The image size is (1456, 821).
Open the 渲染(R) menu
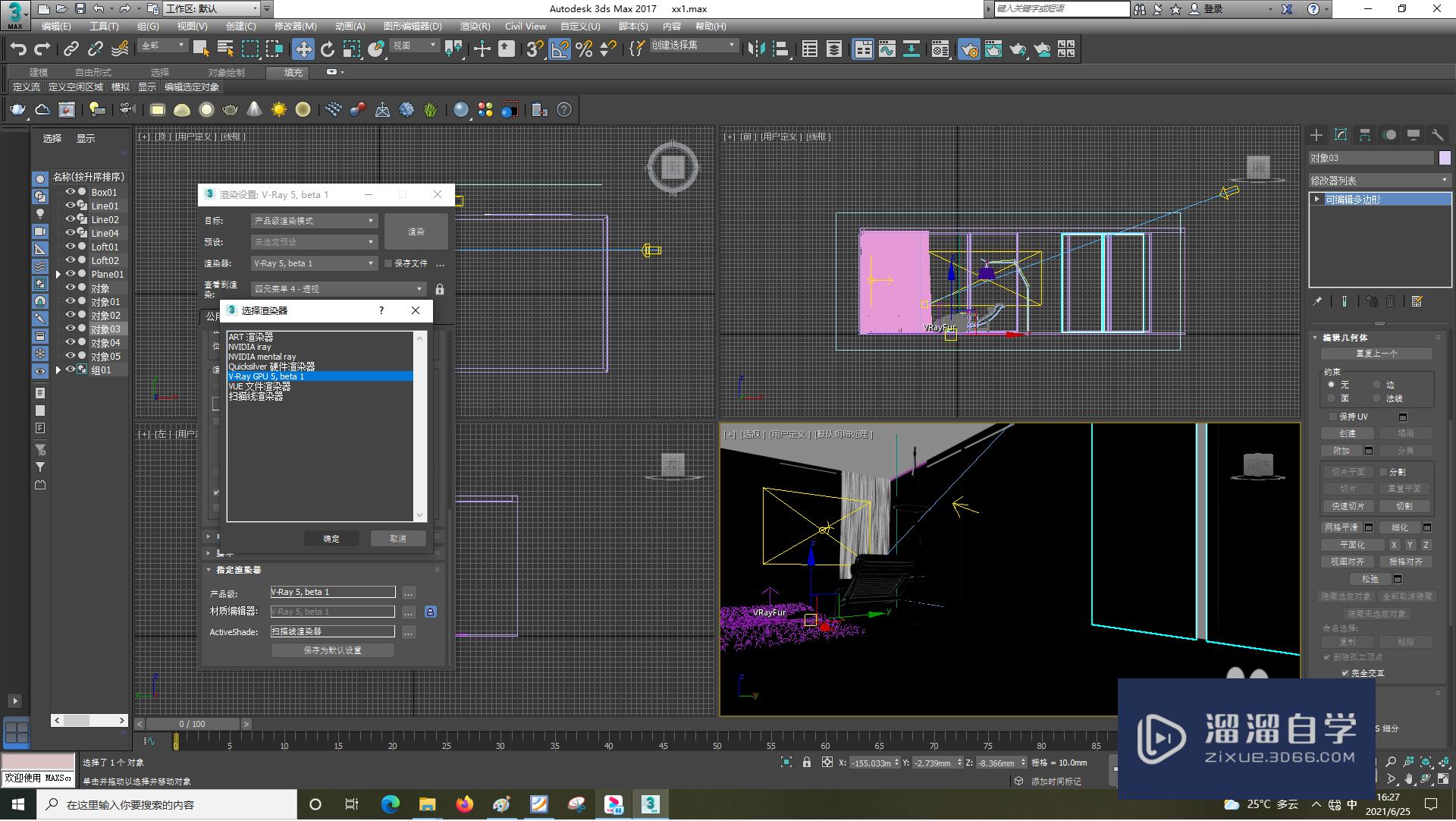[x=475, y=27]
